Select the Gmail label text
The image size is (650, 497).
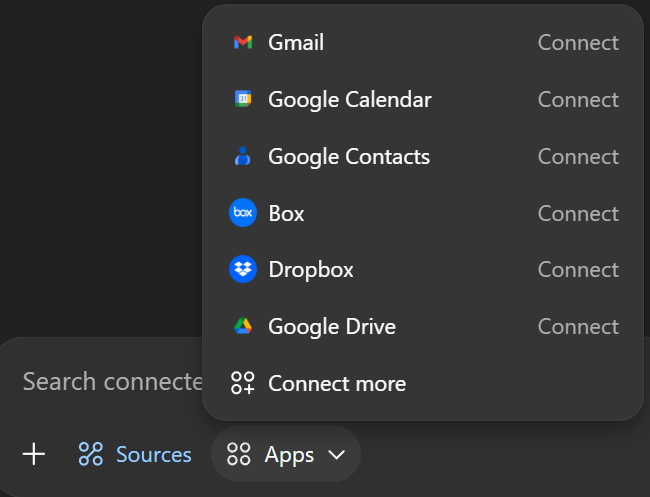tap(296, 42)
